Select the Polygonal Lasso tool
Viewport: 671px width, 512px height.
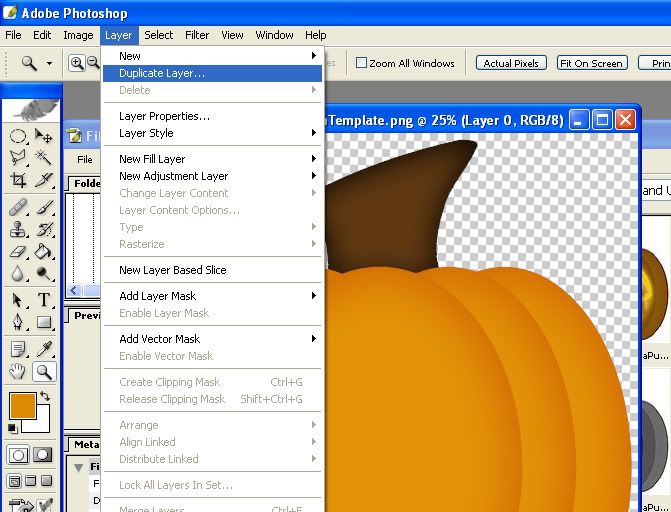(18, 158)
